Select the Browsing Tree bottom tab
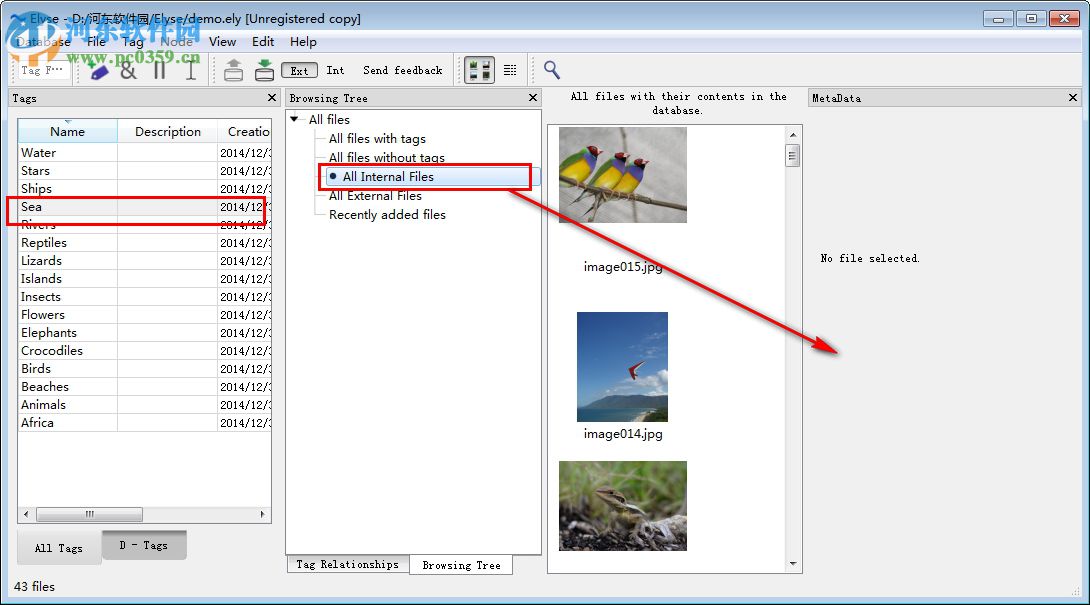Viewport: 1090px width, 605px height. 462,565
